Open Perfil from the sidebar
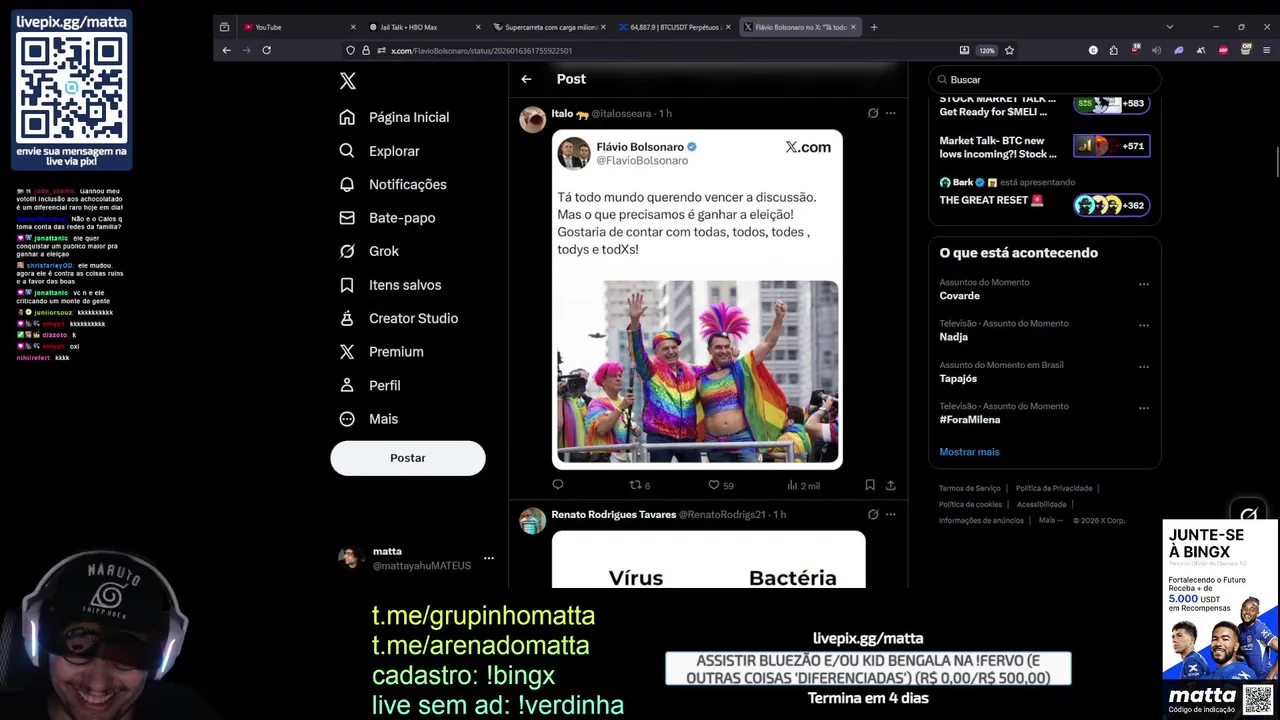Viewport: 1280px width, 720px height. click(369, 385)
